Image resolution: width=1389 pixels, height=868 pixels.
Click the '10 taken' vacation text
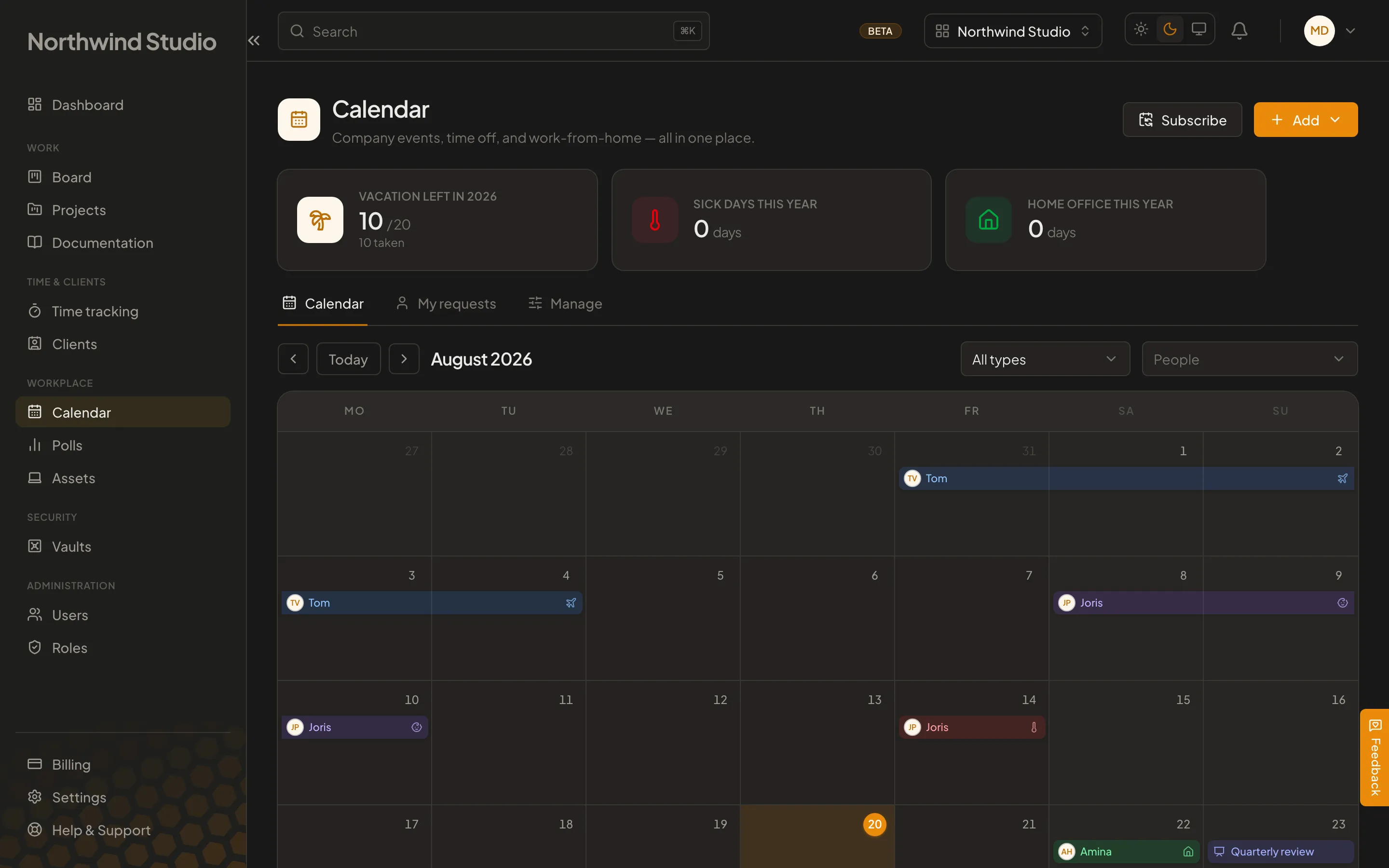click(381, 243)
